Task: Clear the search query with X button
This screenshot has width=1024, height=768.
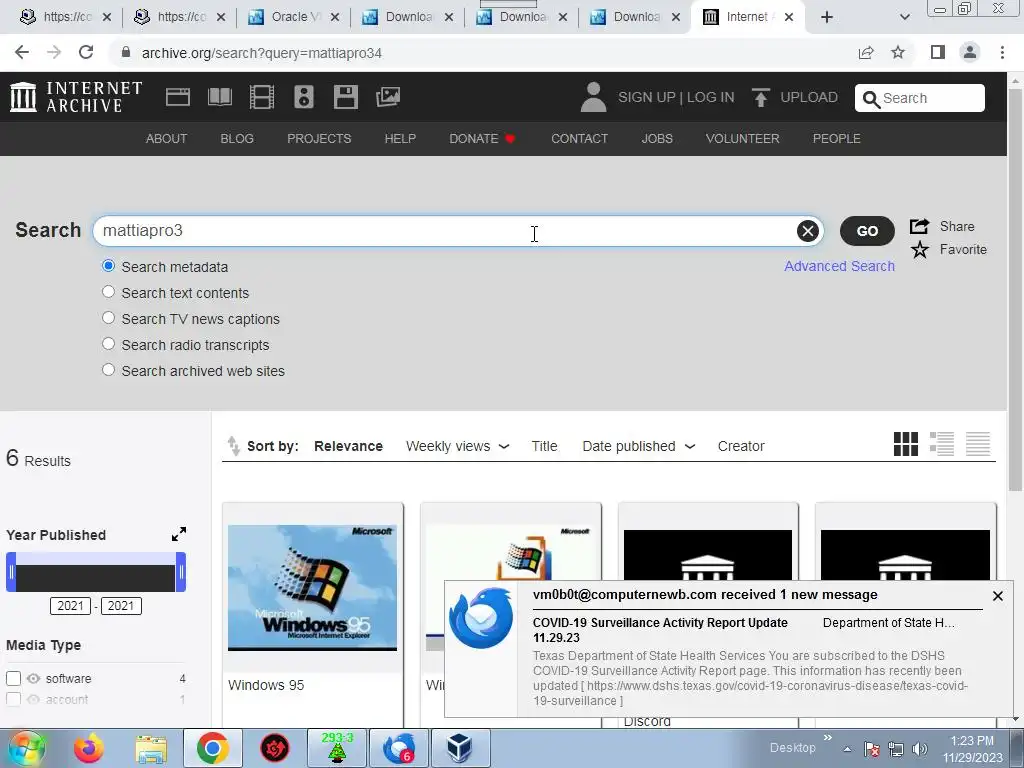Action: pyautogui.click(x=808, y=231)
